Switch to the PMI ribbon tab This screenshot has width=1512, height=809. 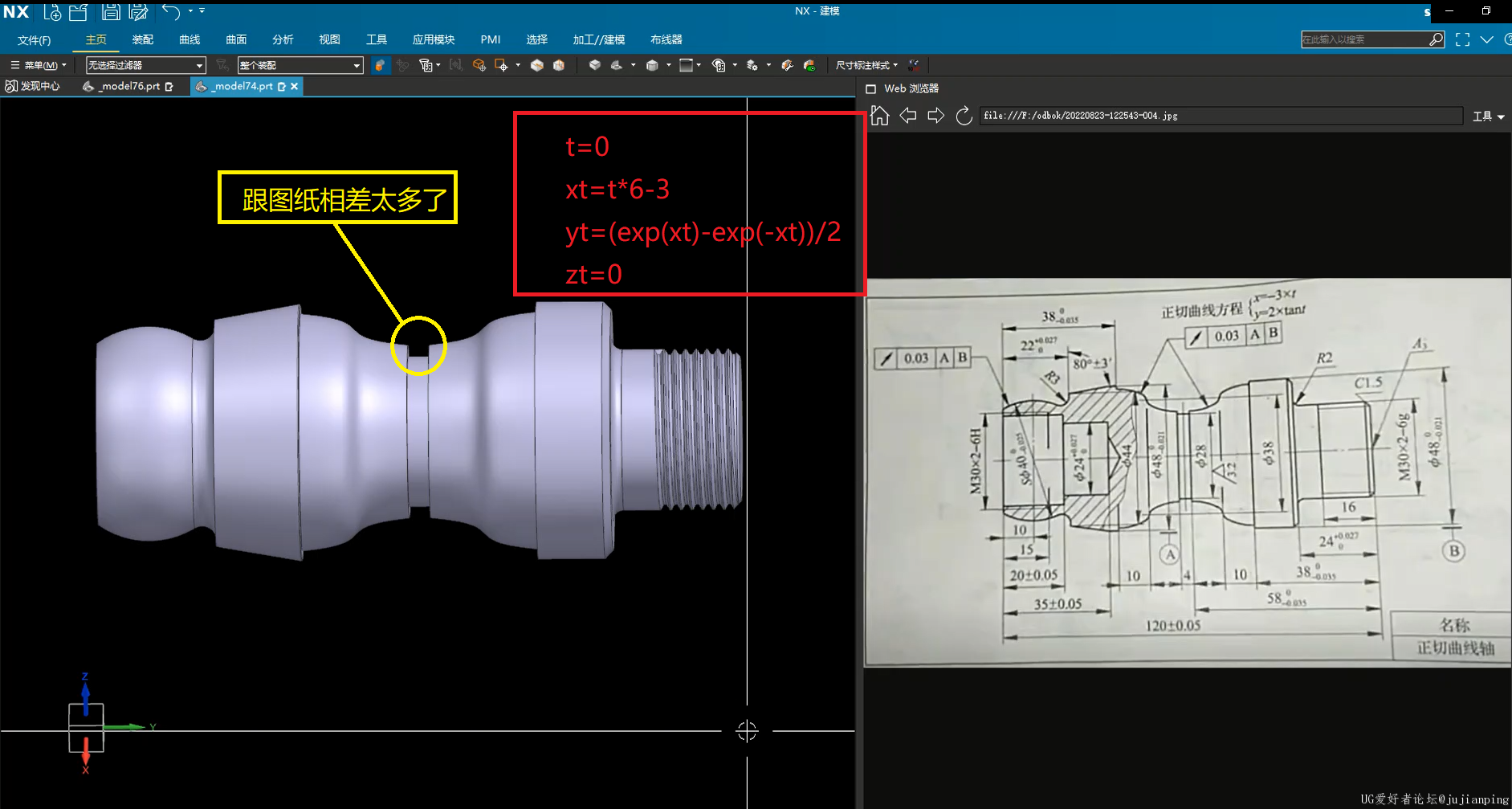491,39
